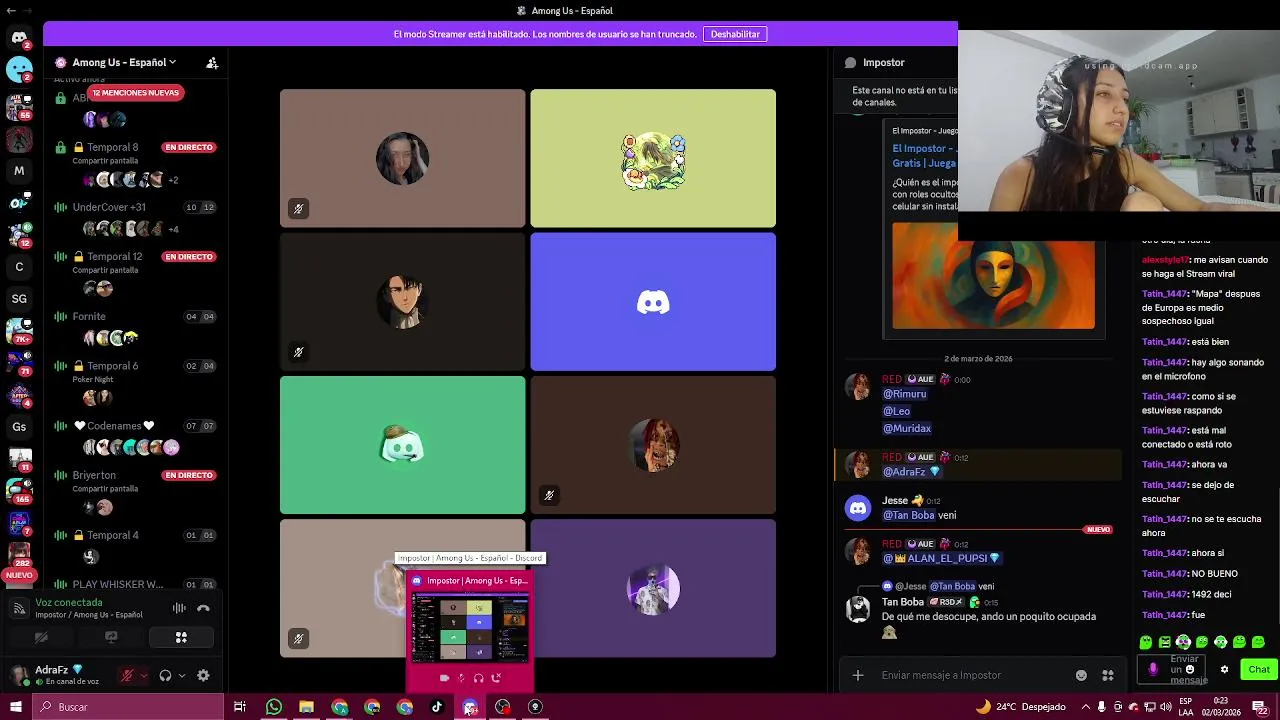The image size is (1280, 720).
Task: Open activities launcher in voice panel
Action: point(181,637)
